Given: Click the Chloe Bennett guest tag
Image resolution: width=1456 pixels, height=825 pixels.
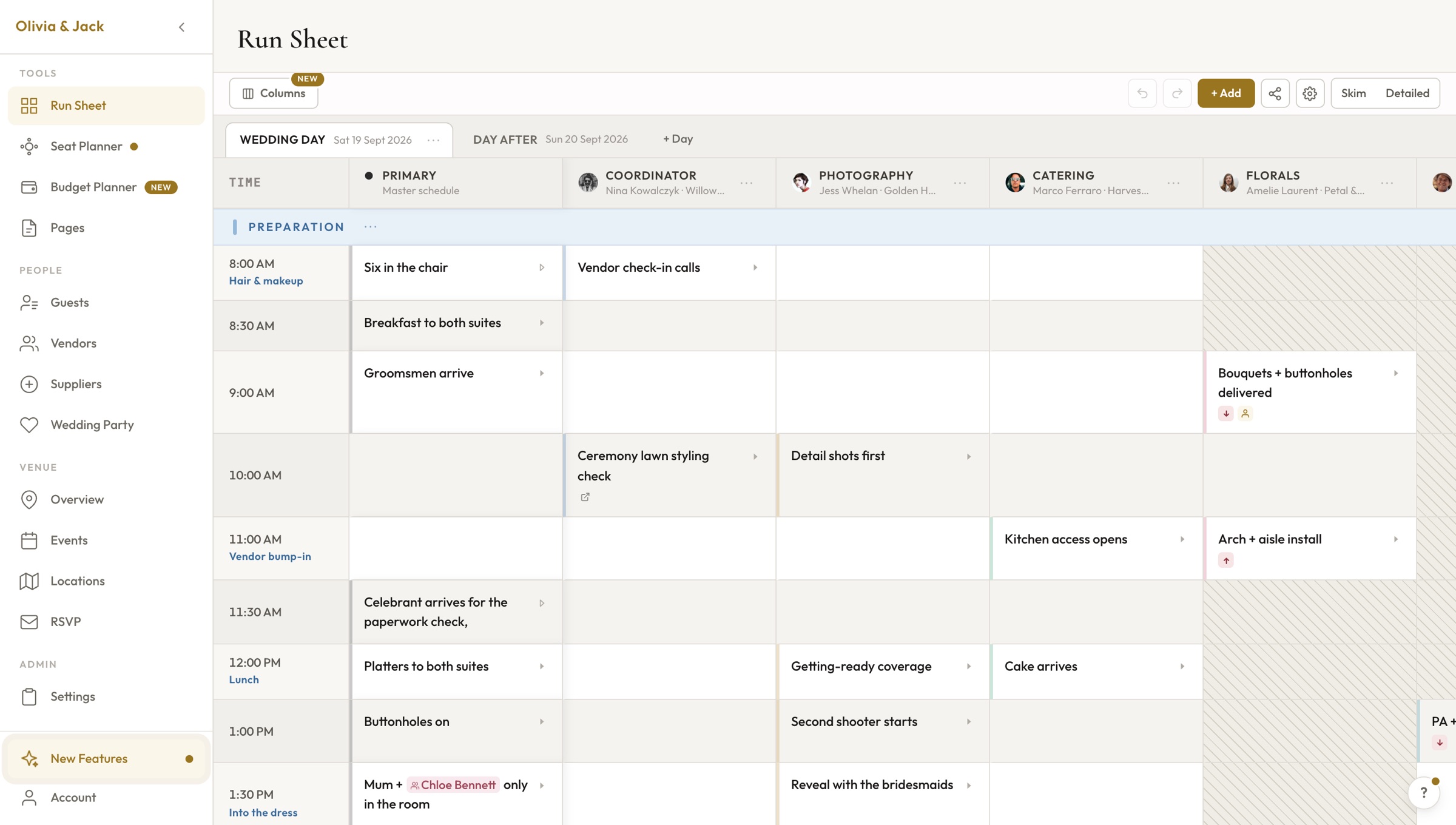Looking at the screenshot, I should [x=453, y=785].
